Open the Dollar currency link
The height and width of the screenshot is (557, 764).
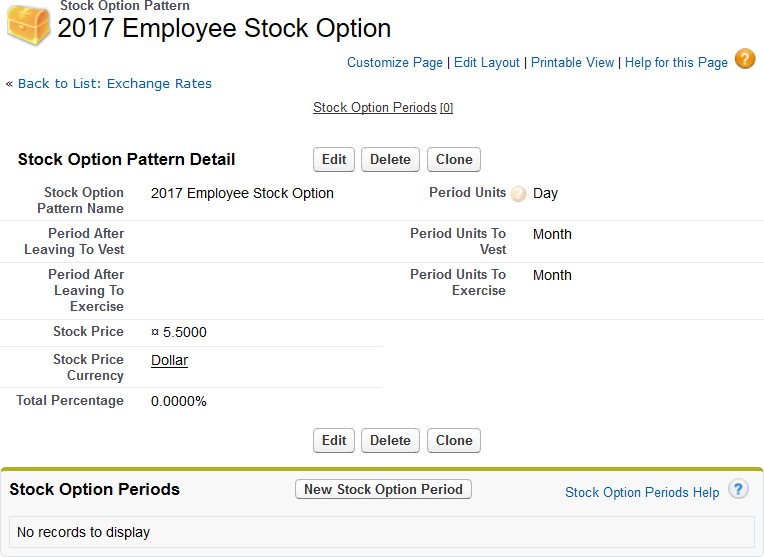pos(169,360)
